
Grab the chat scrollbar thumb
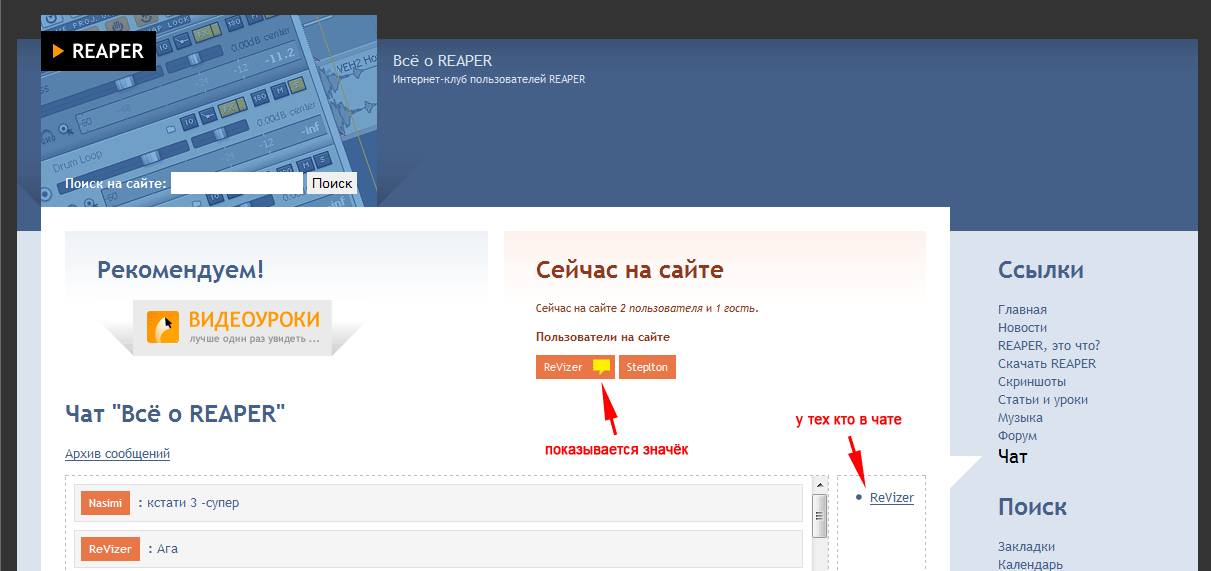click(x=819, y=517)
